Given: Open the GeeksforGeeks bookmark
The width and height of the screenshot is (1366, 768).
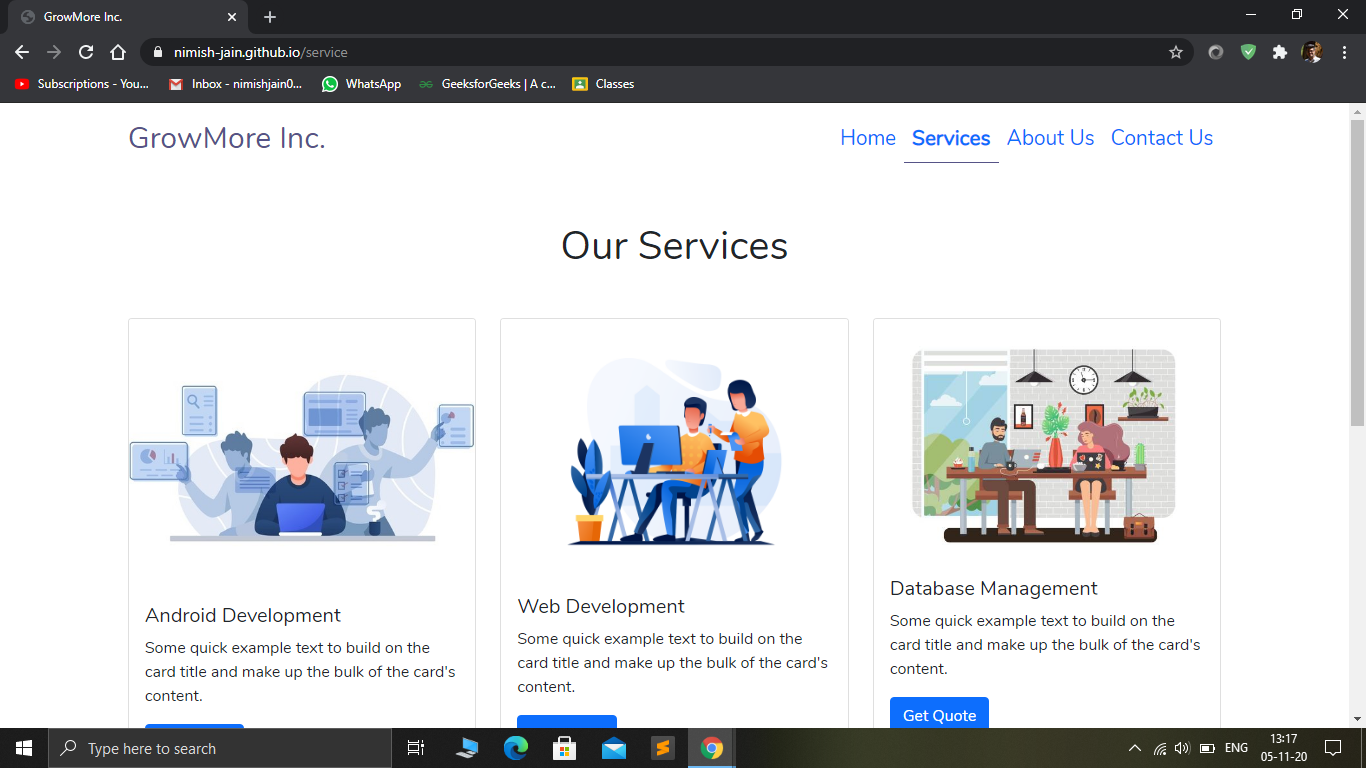Looking at the screenshot, I should (x=487, y=84).
